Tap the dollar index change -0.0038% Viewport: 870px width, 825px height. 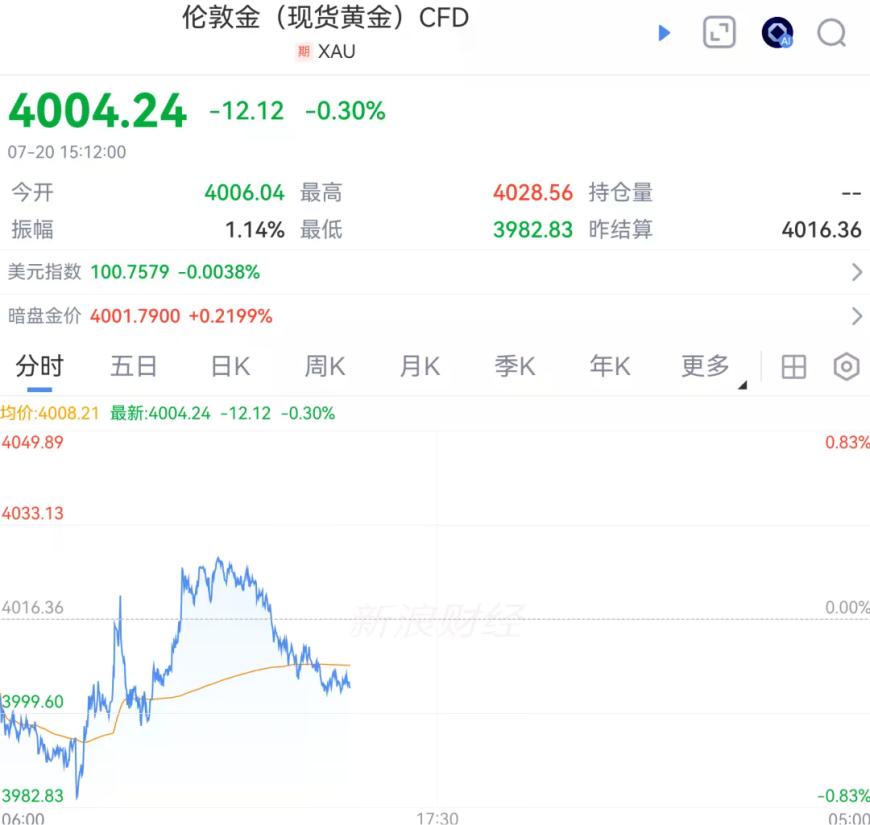tap(219, 272)
